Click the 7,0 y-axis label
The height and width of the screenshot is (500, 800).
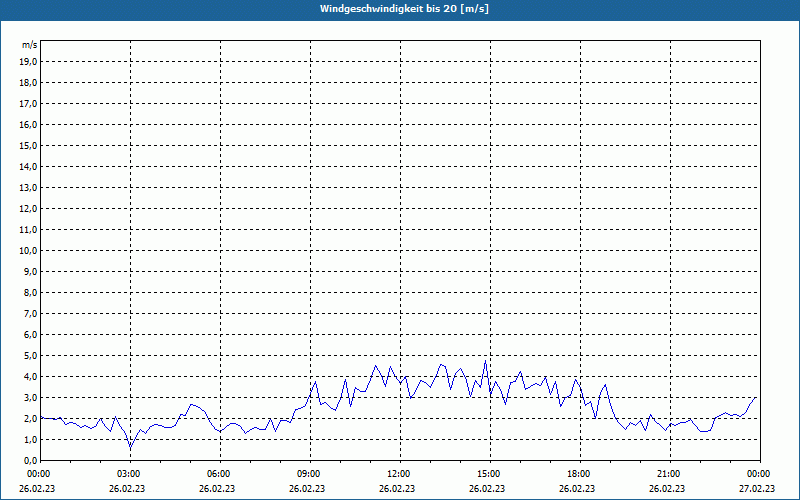(x=30, y=313)
